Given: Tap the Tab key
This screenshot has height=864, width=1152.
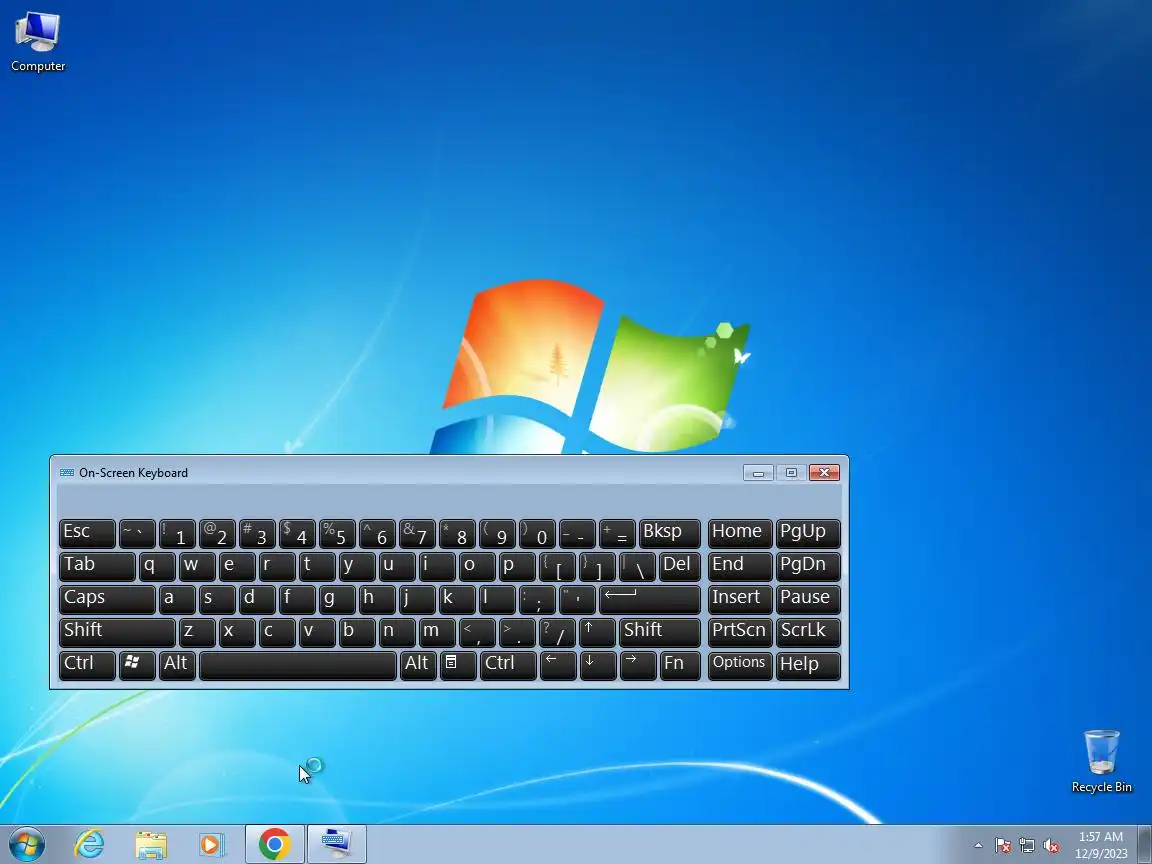Looking at the screenshot, I should pos(97,566).
